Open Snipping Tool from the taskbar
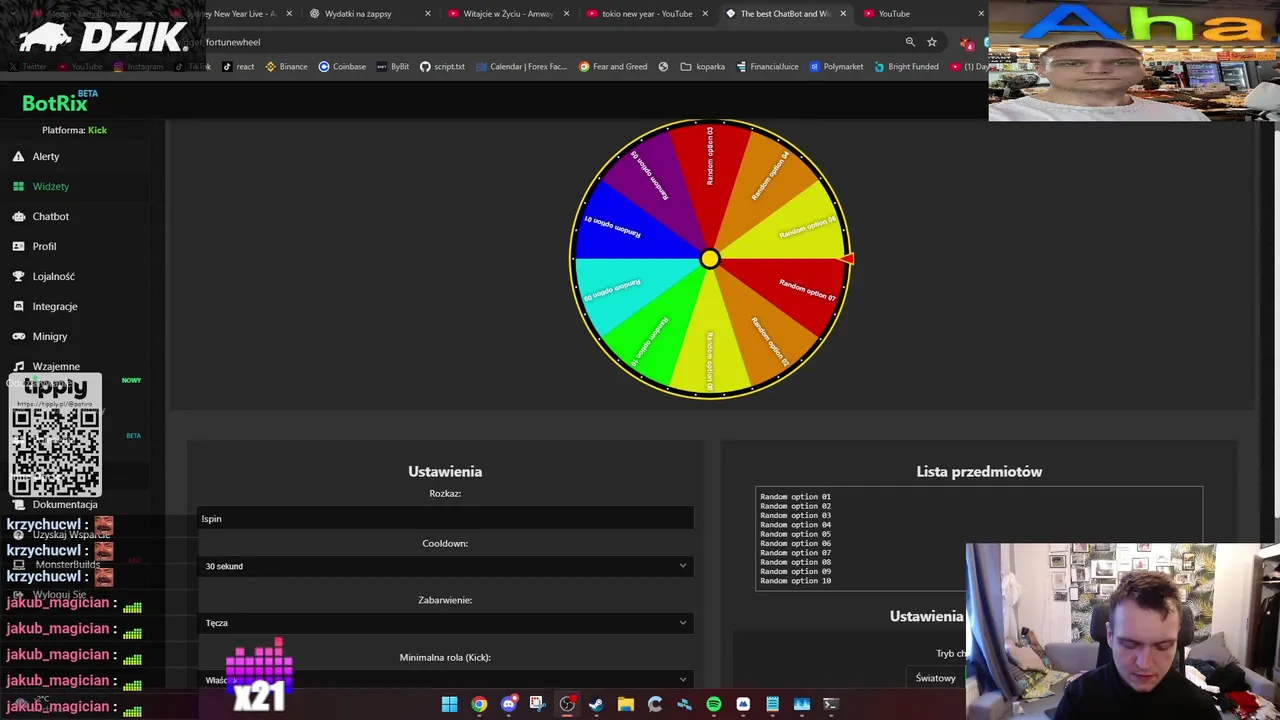 click(x=537, y=704)
